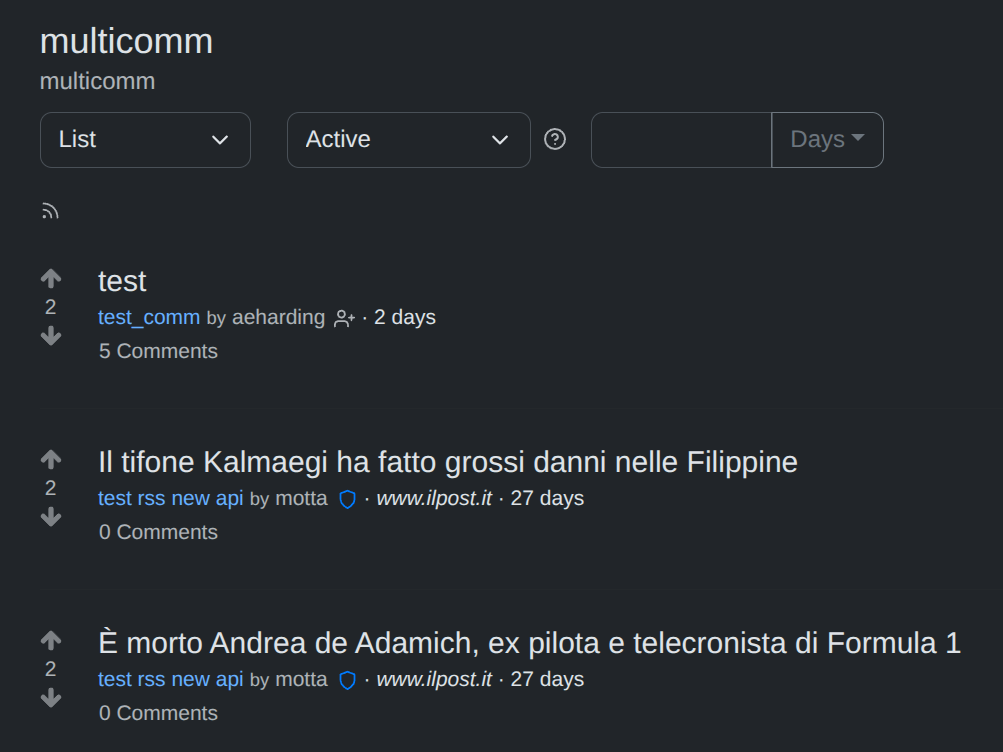The width and height of the screenshot is (1003, 752).
Task: Open the RSS feed icon
Action: pyautogui.click(x=50, y=211)
